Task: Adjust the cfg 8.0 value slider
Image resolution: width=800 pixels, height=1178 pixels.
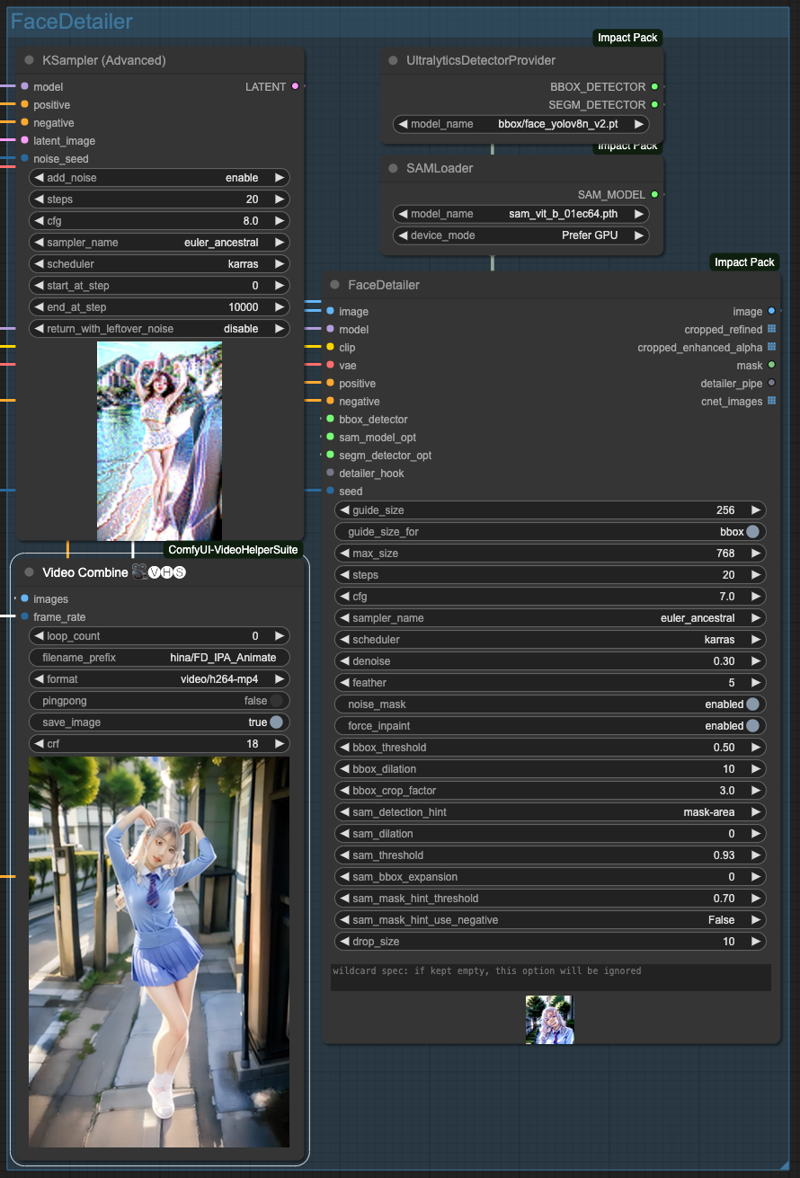Action: click(x=159, y=221)
